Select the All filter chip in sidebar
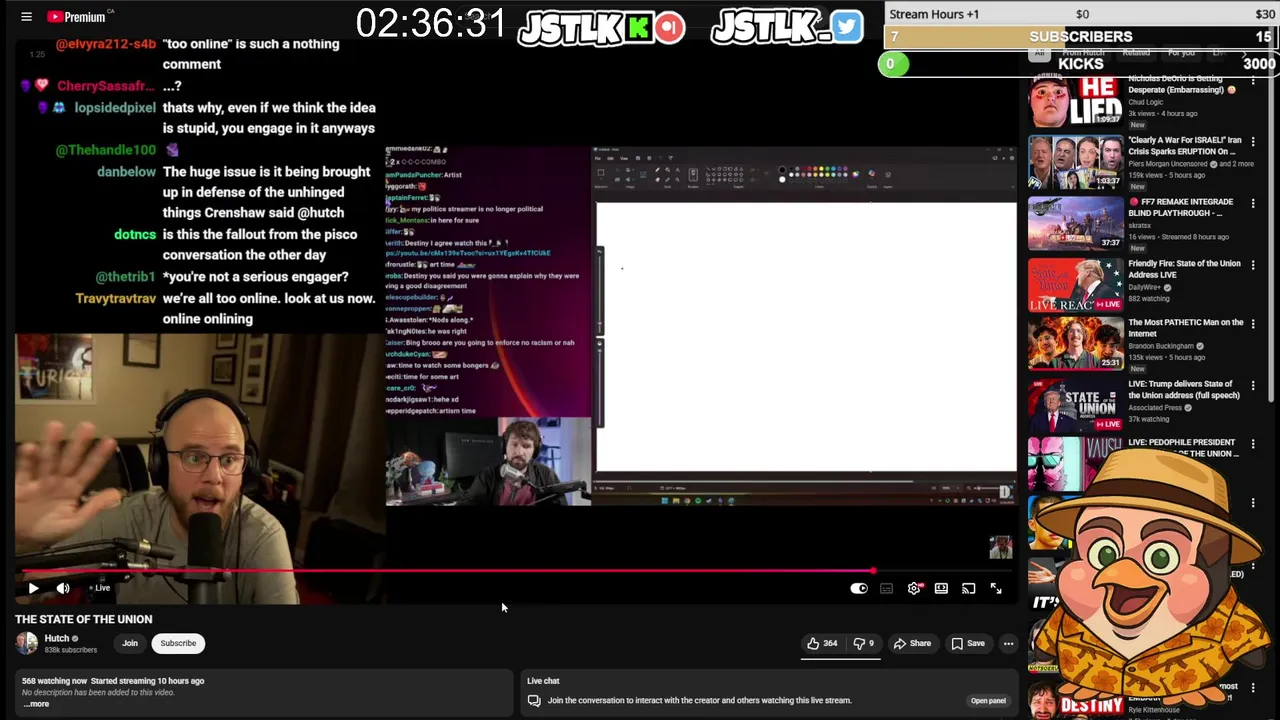The image size is (1280, 720). click(1040, 52)
